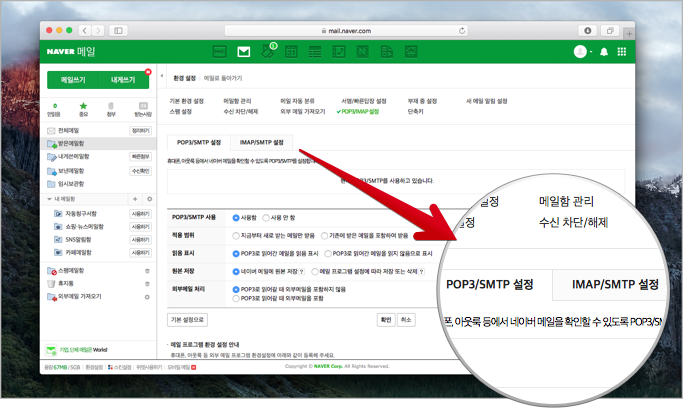Viewport: 683px width, 408px height.
Task: Click the mail.naver.com address bar
Action: pyautogui.click(x=346, y=30)
